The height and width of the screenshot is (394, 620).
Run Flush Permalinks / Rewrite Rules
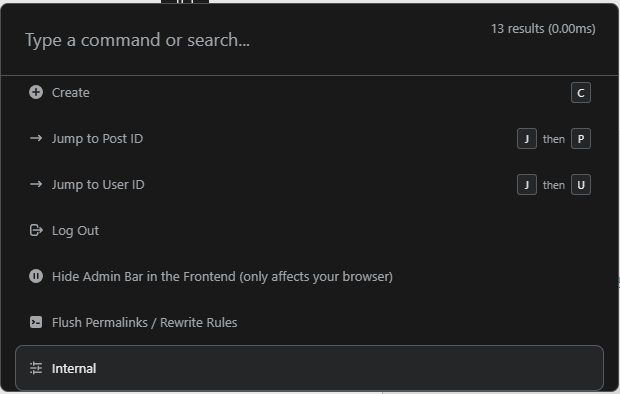click(x=310, y=322)
